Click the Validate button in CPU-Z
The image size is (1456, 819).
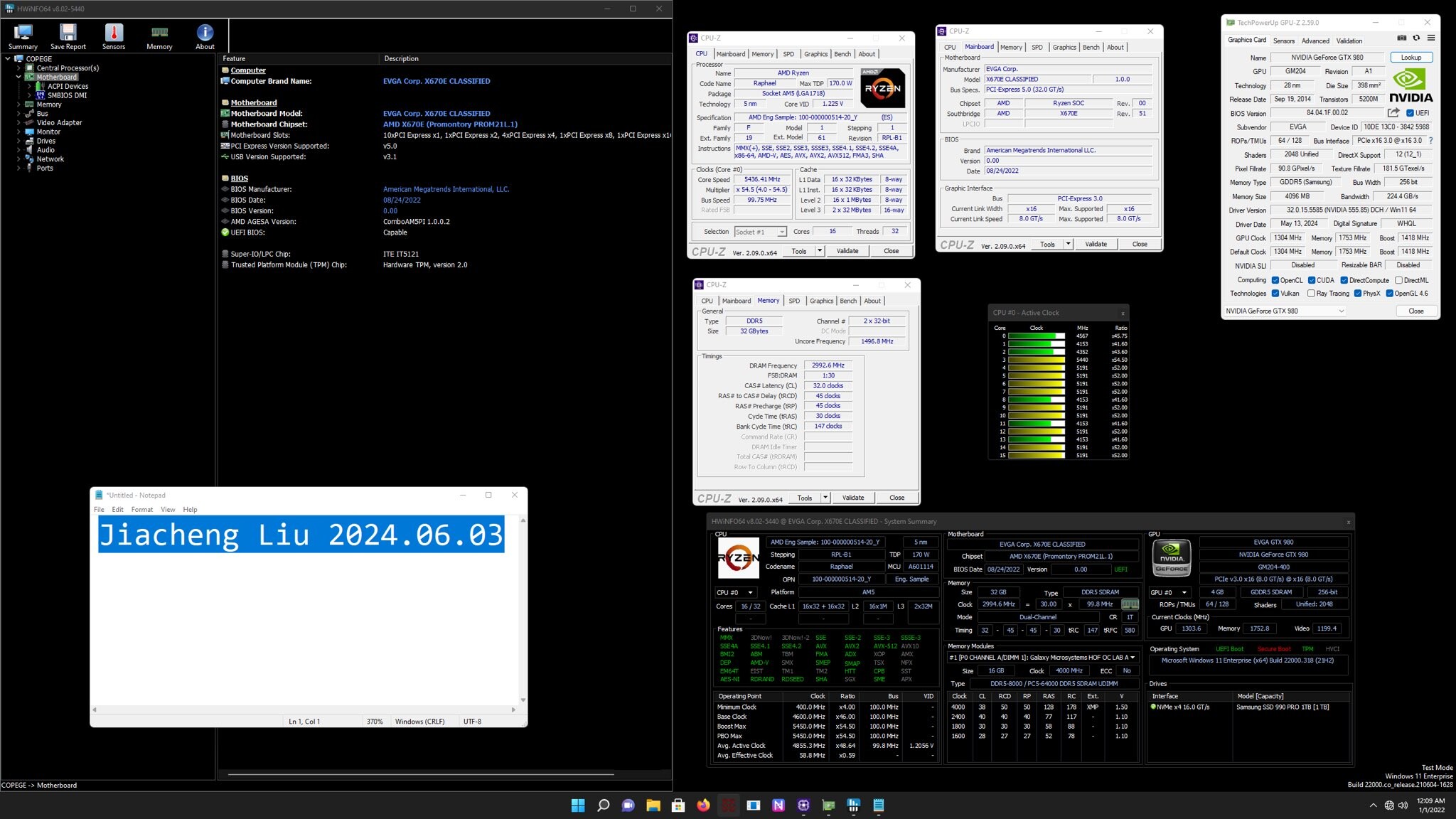coord(847,250)
